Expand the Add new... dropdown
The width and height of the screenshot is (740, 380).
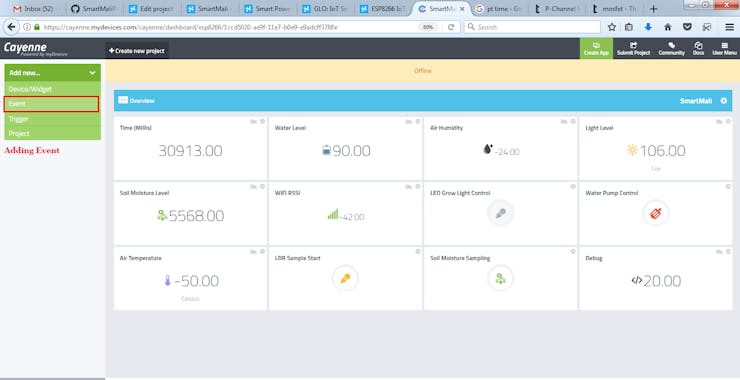(52, 73)
